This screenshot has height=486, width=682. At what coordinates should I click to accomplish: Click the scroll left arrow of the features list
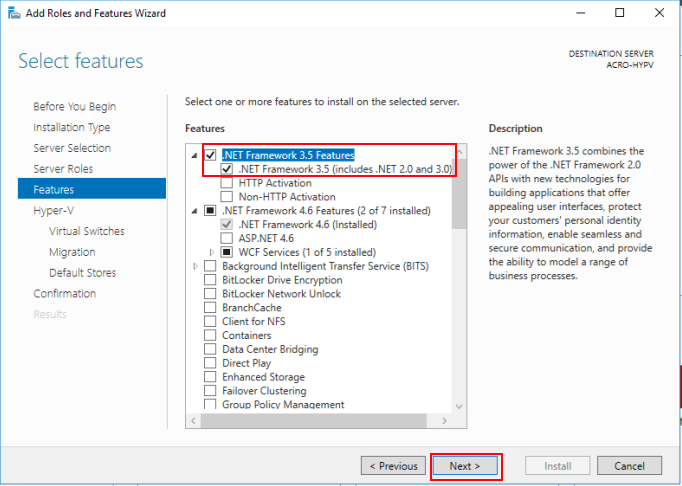point(194,421)
